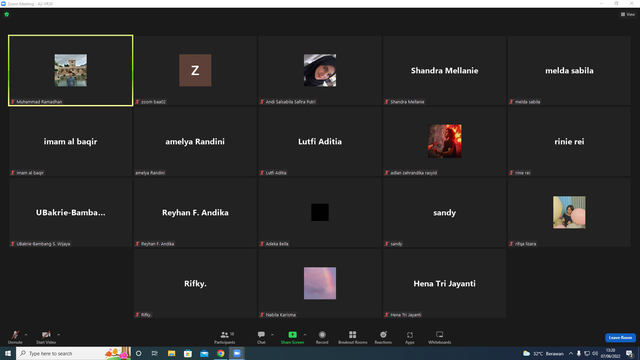Click the green Share Screen button
640x360 pixels.
tap(292, 337)
